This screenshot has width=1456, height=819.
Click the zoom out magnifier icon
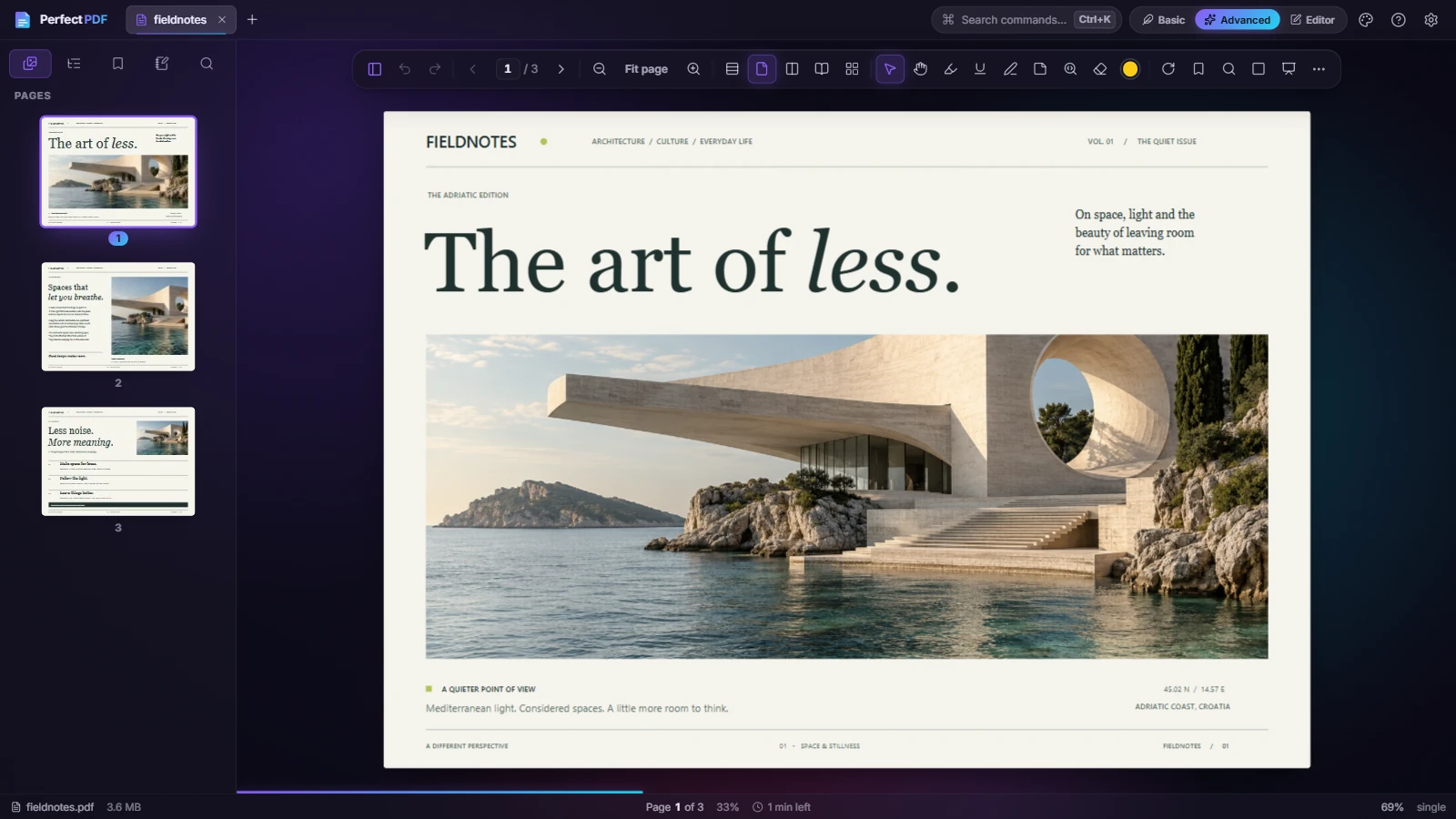coord(600,69)
